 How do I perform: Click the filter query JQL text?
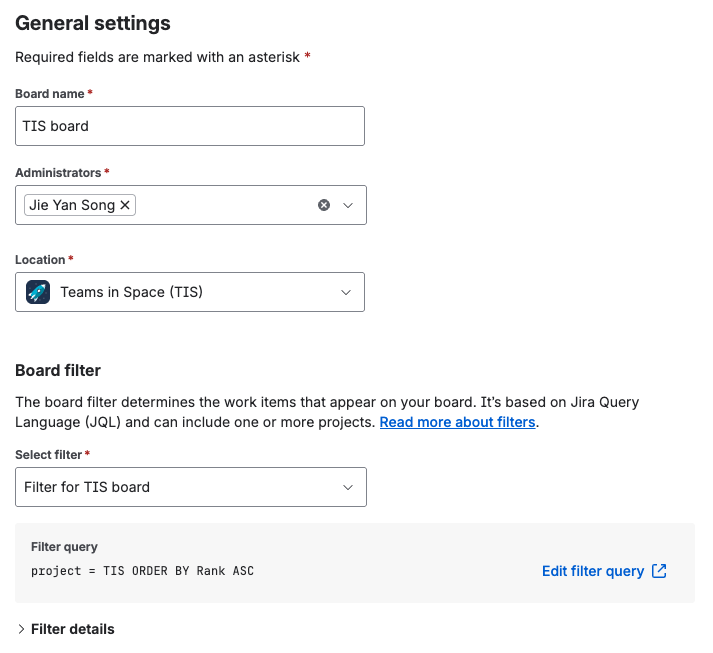tap(142, 571)
